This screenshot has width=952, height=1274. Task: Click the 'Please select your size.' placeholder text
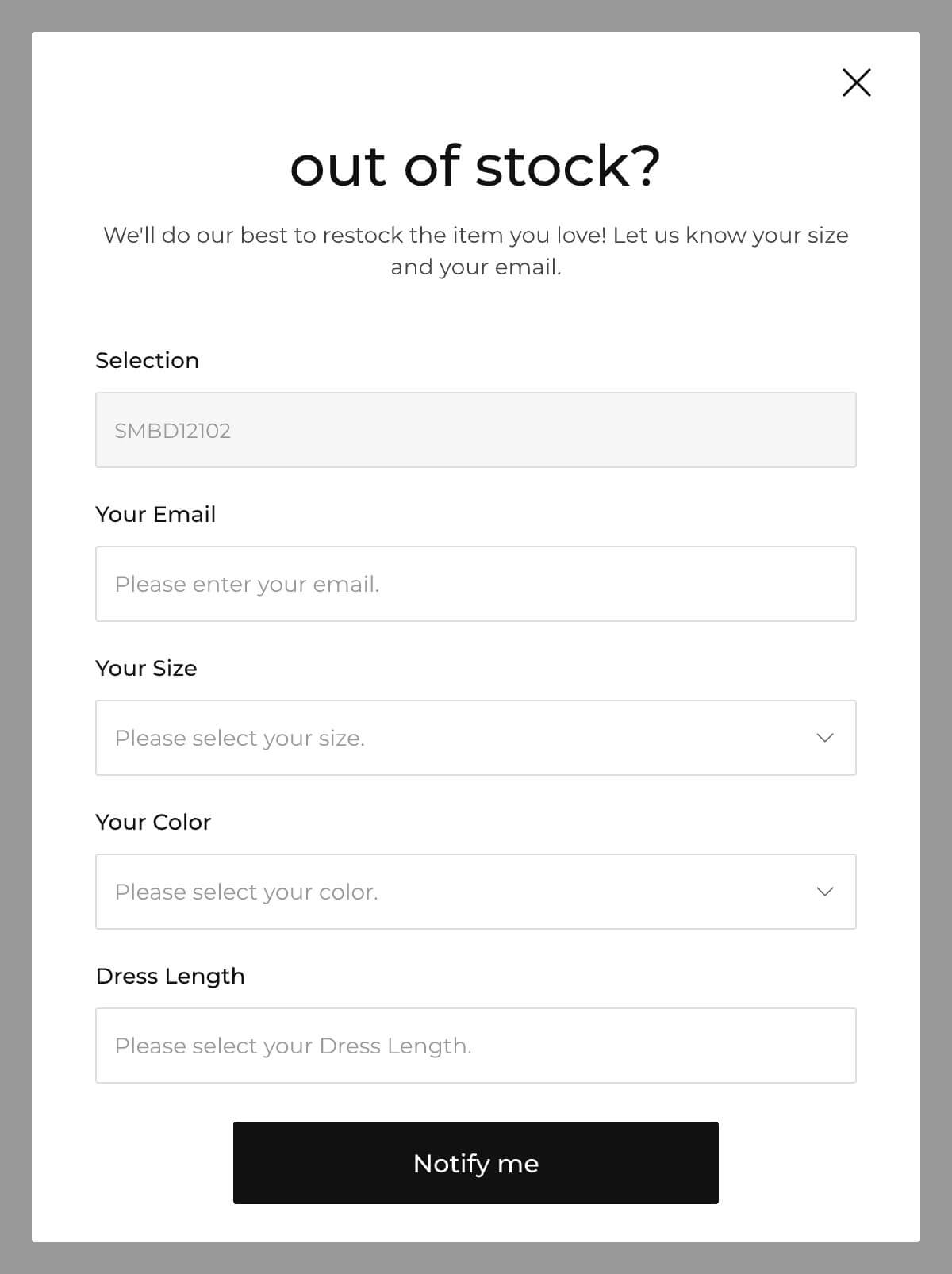pyautogui.click(x=240, y=738)
